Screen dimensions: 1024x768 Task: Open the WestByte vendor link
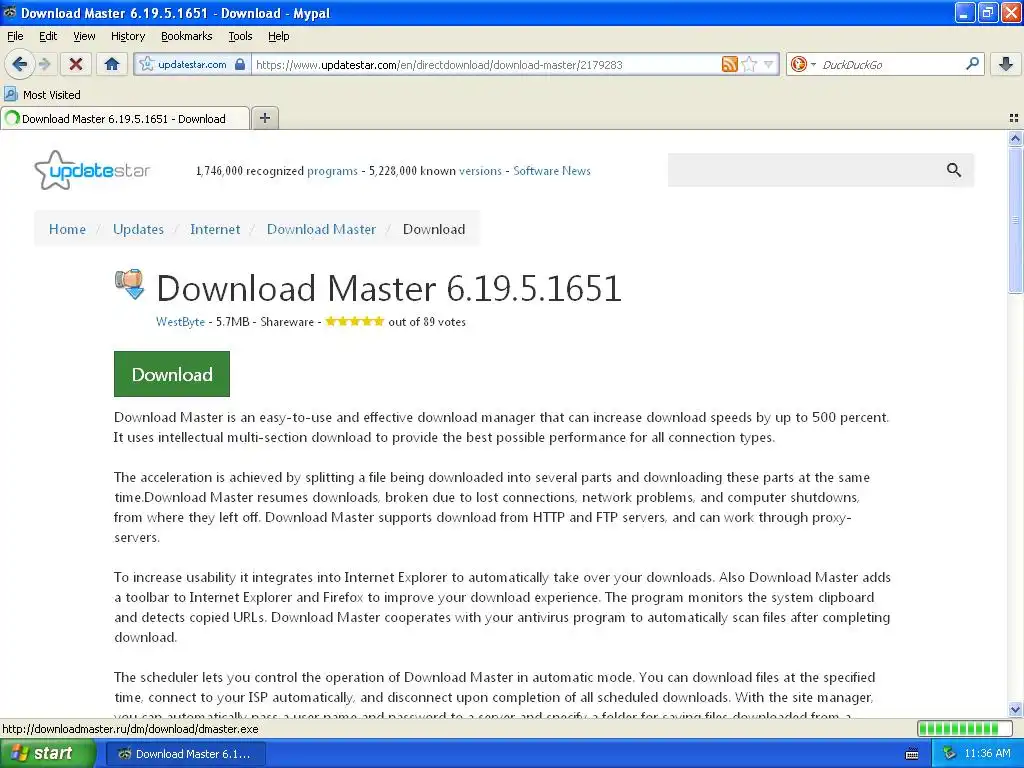180,322
